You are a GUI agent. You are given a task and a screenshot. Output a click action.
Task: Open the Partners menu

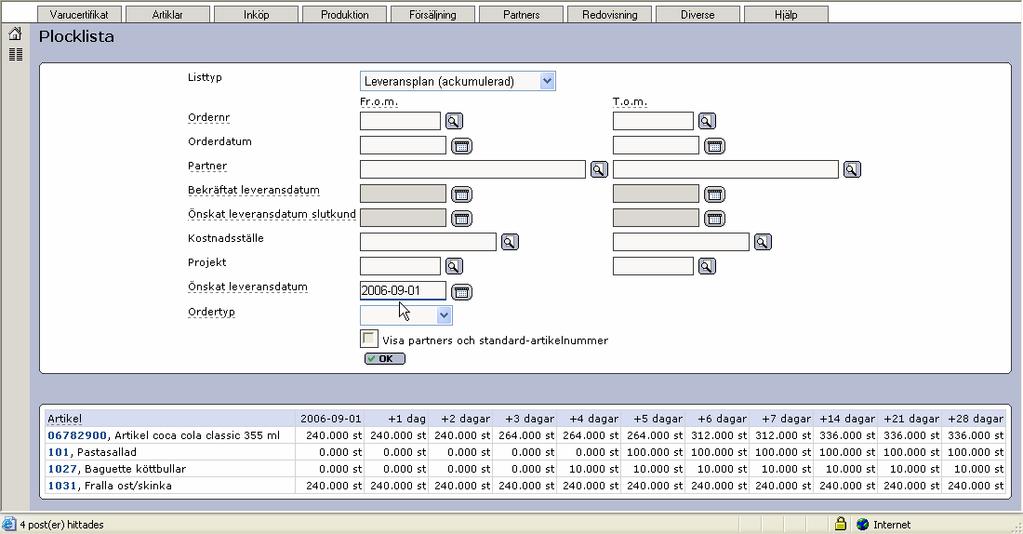coord(521,14)
